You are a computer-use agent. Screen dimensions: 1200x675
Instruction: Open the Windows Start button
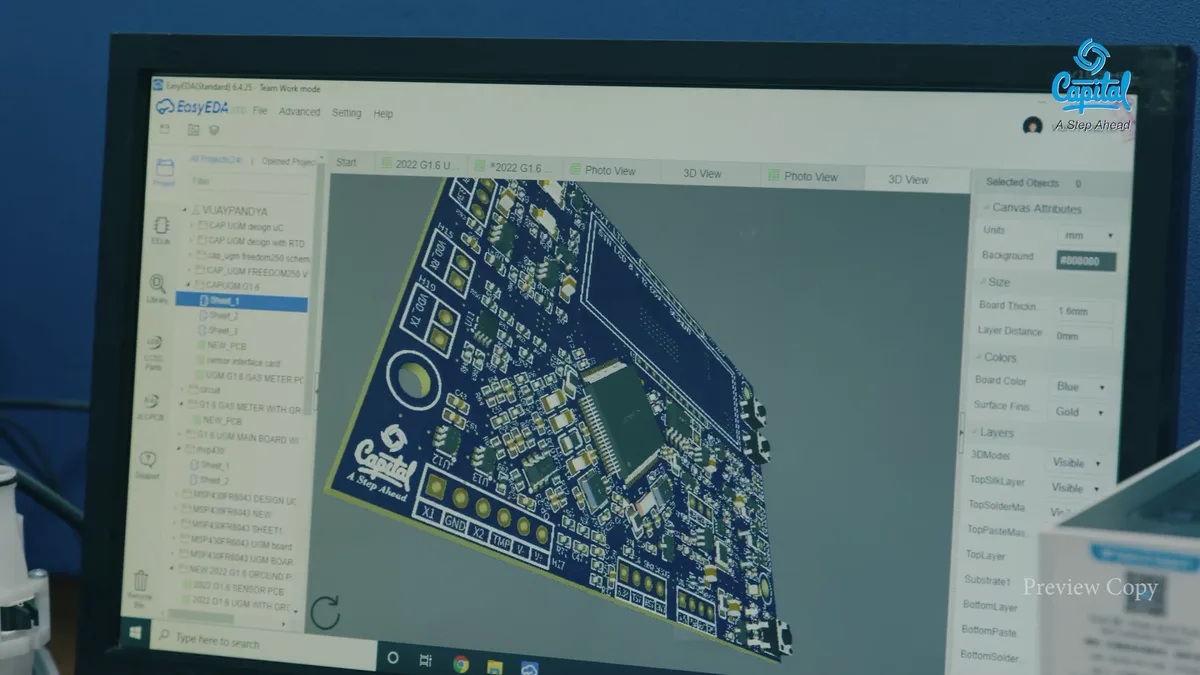pyautogui.click(x=134, y=633)
